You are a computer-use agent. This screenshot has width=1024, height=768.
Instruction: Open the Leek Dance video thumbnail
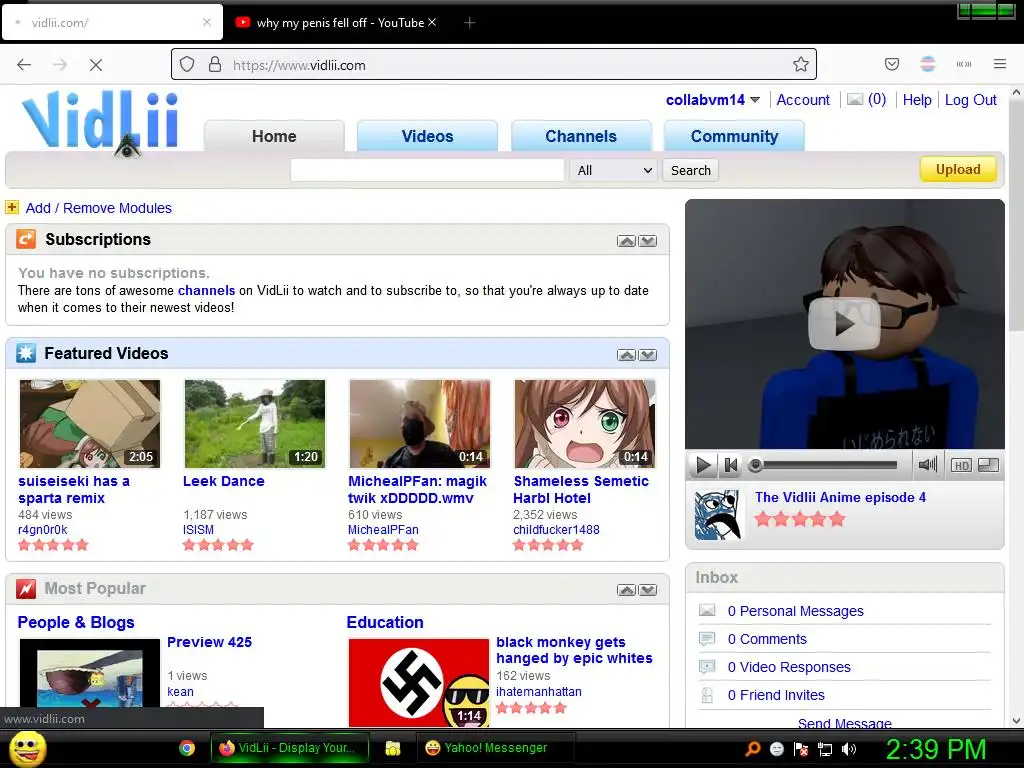[x=255, y=423]
